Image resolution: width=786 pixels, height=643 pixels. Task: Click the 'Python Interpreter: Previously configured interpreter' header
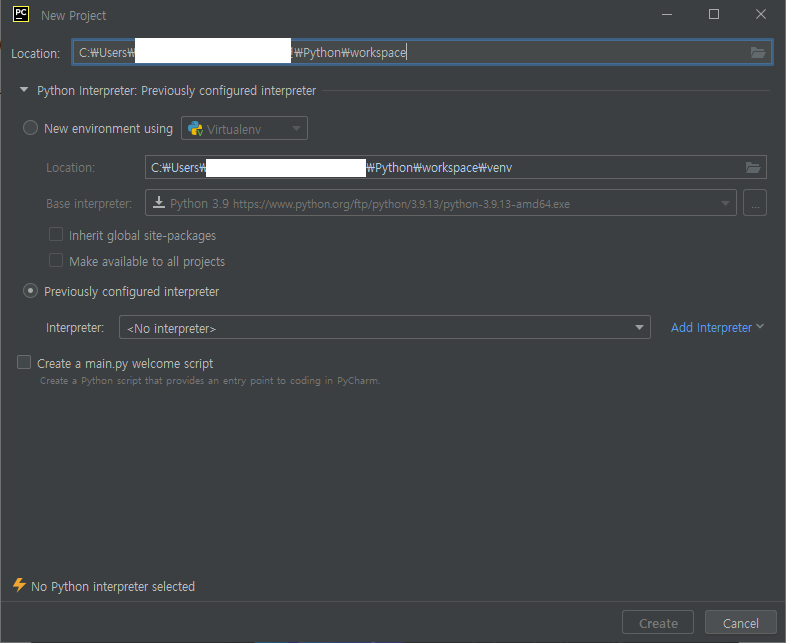tap(176, 91)
